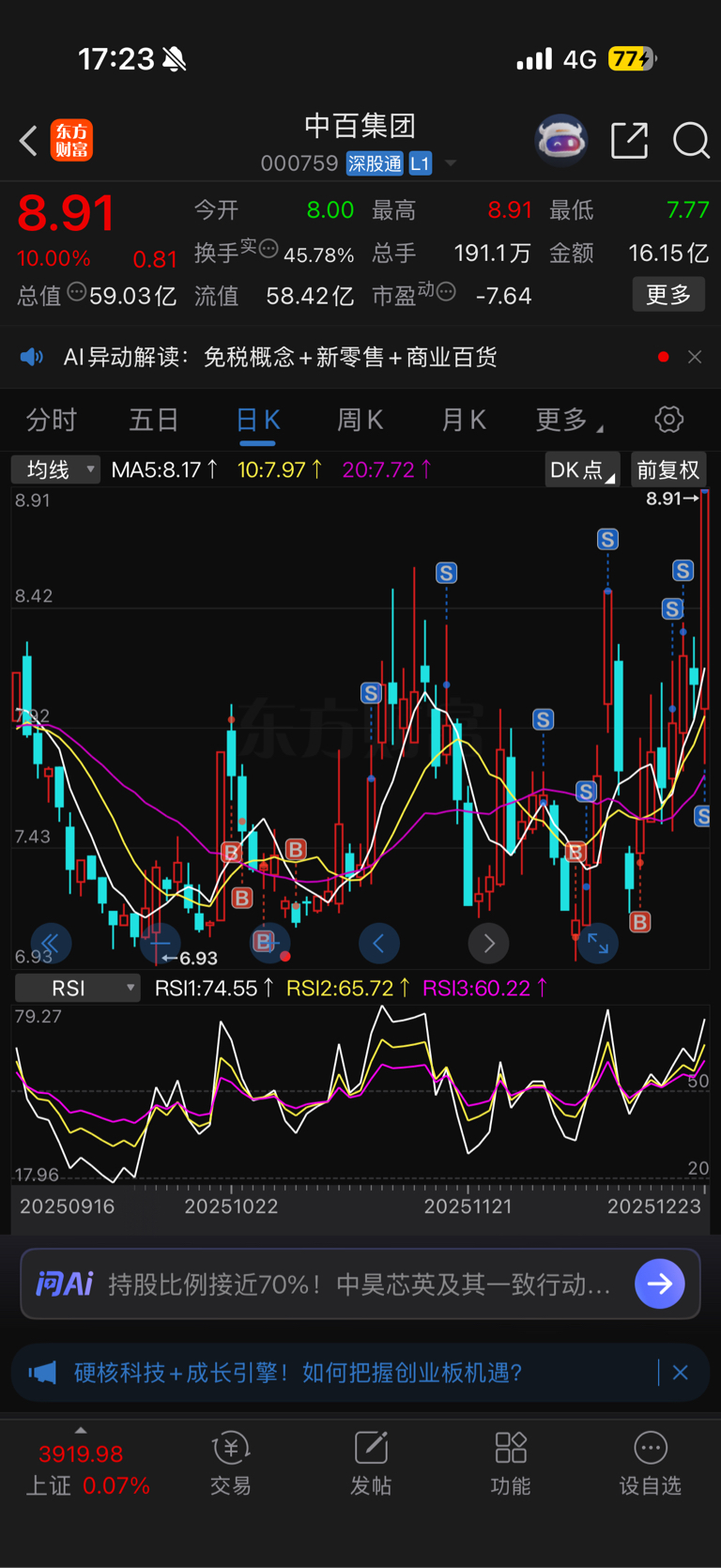This screenshot has height=1568, width=721.
Task: Jump to earliest with double-left chevron
Action: point(51,943)
